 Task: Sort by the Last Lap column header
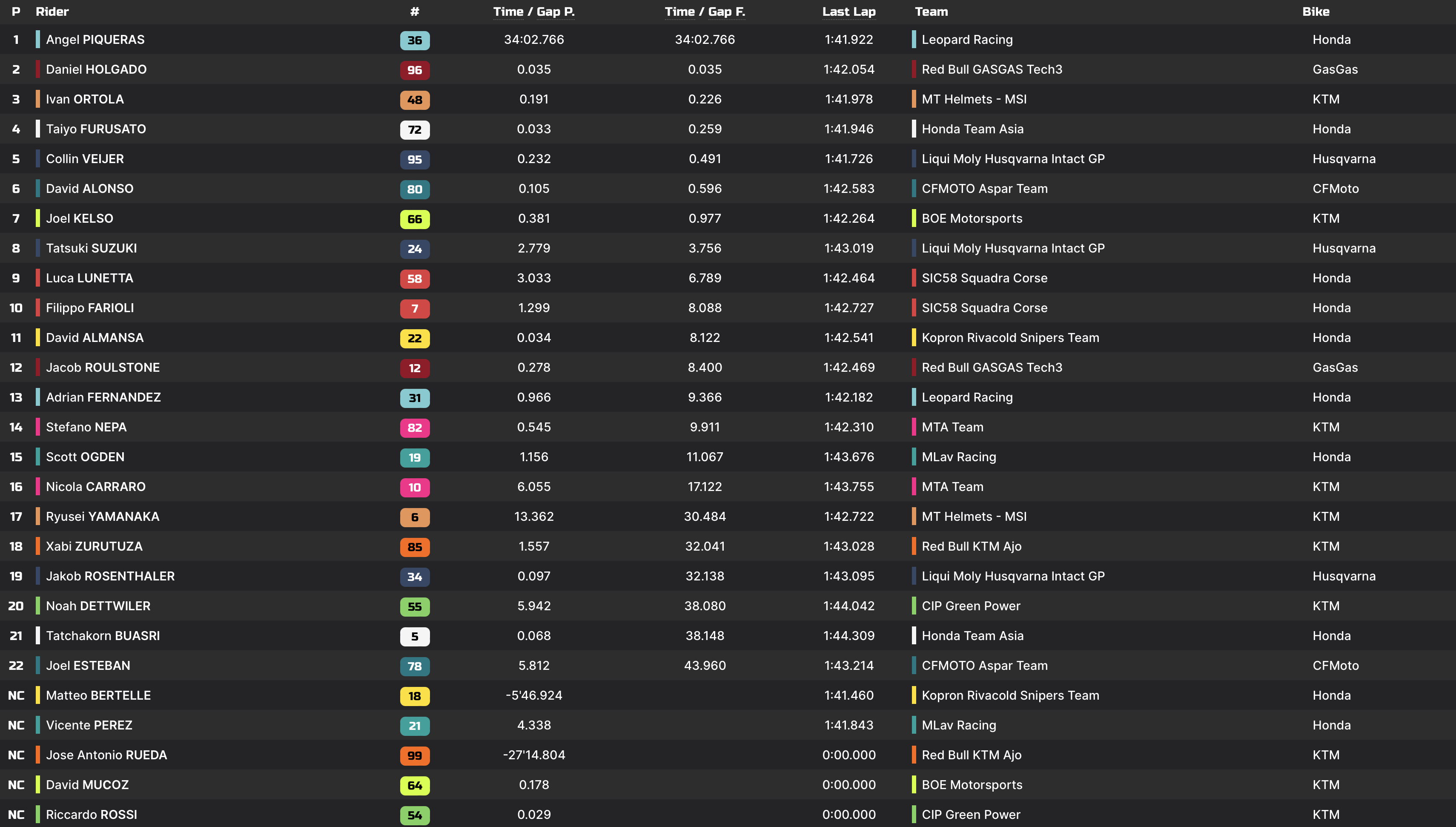coord(848,12)
